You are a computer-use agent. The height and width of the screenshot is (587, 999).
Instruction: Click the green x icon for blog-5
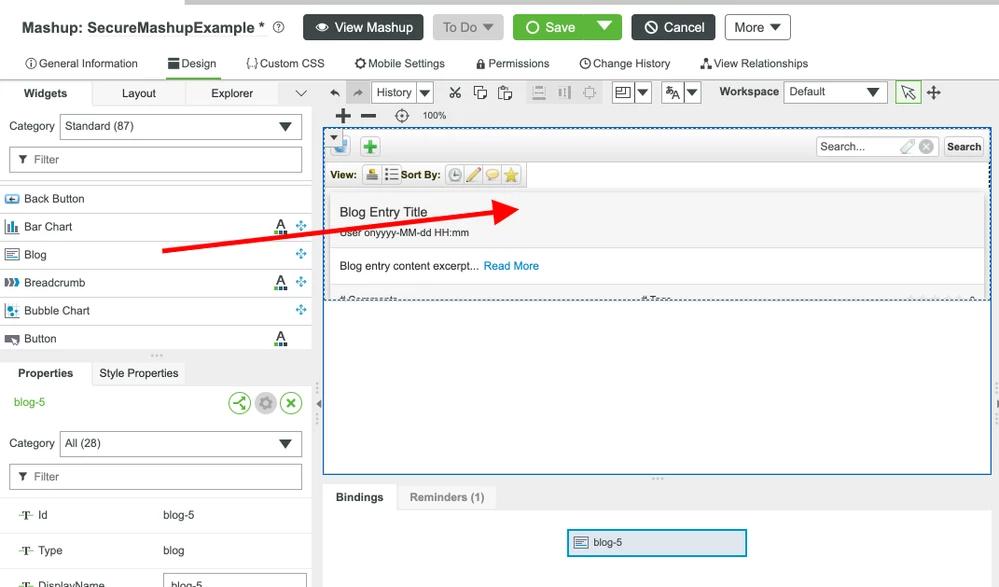[x=291, y=403]
